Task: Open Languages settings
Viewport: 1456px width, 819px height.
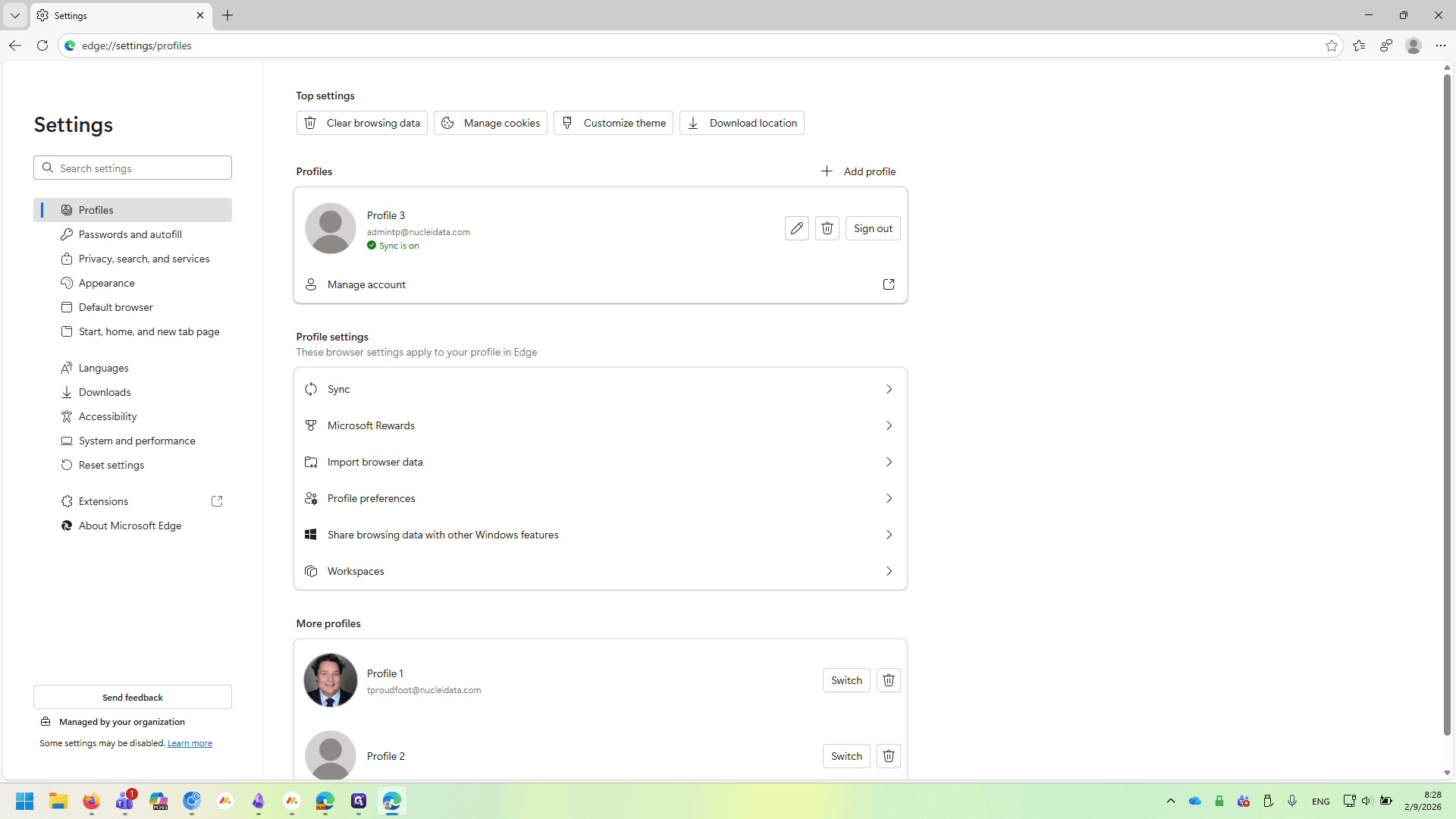Action: click(x=133, y=368)
